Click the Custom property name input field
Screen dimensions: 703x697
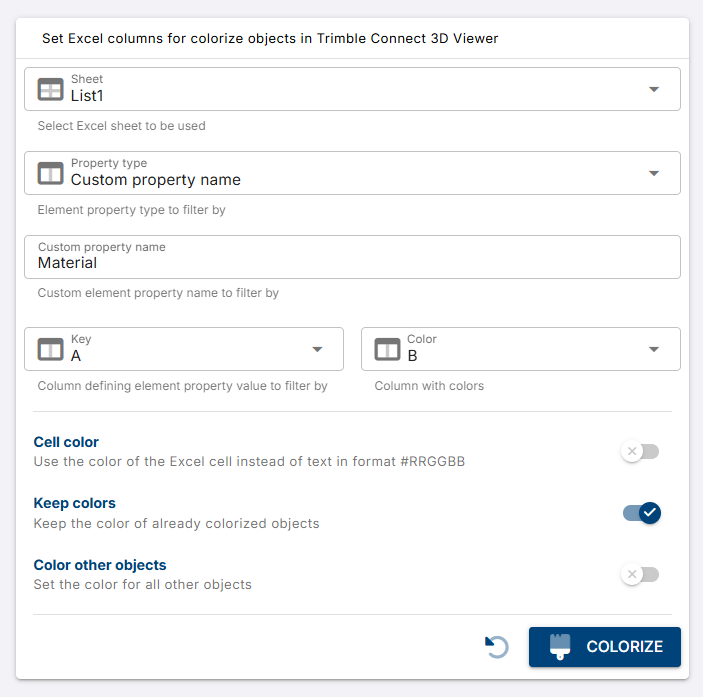352,263
